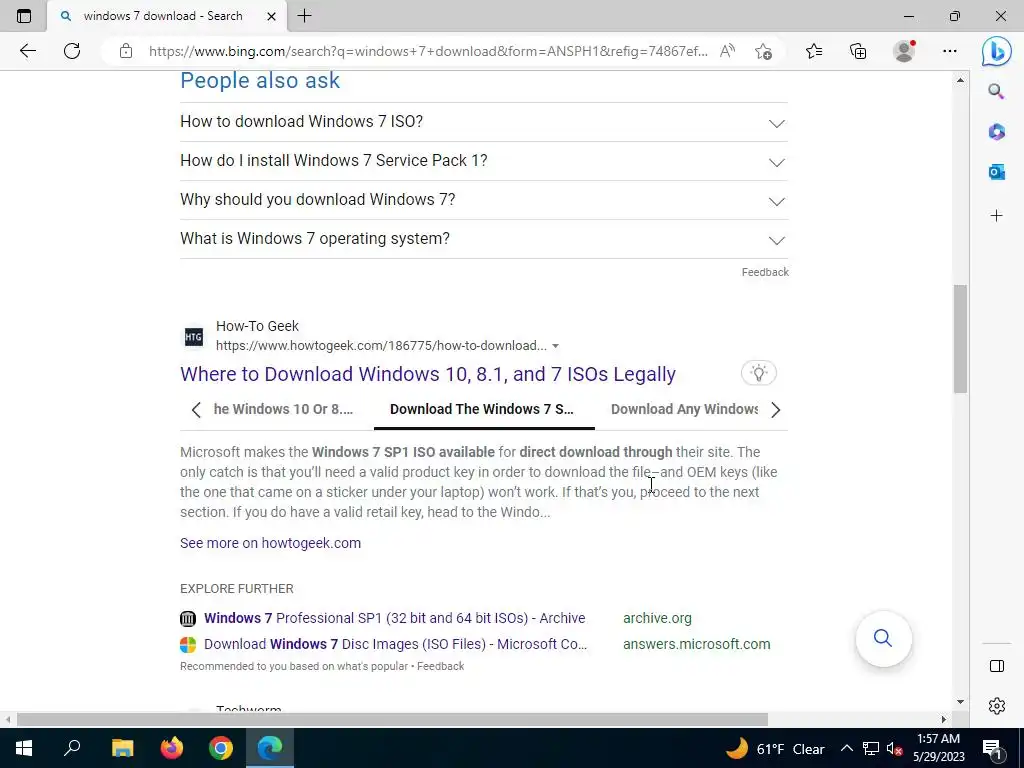1024x768 pixels.
Task: Open Bing chat sidebar button
Action: [996, 51]
